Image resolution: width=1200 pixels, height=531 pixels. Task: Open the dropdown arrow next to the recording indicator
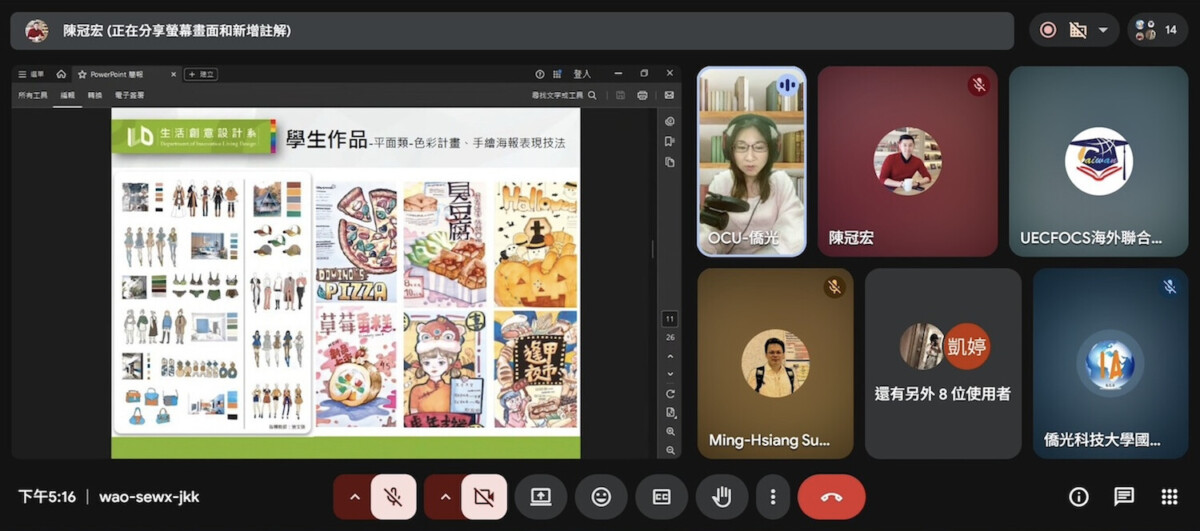(x=1103, y=30)
